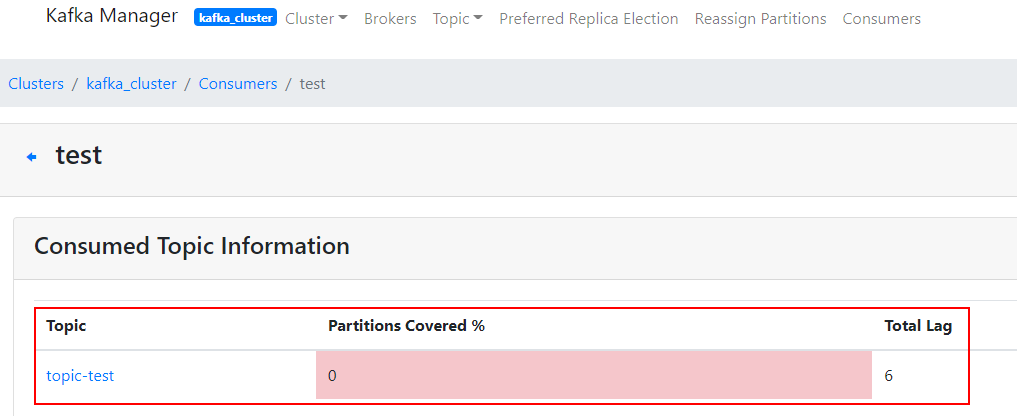Click the Kafka Manager brand title
Image resolution: width=1017 pixels, height=416 pixels.
click(112, 17)
